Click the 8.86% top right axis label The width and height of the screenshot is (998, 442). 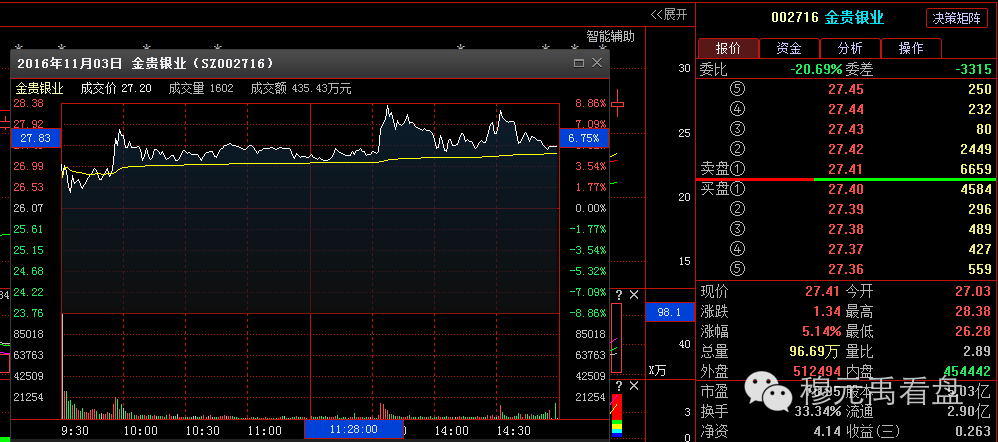click(x=590, y=103)
